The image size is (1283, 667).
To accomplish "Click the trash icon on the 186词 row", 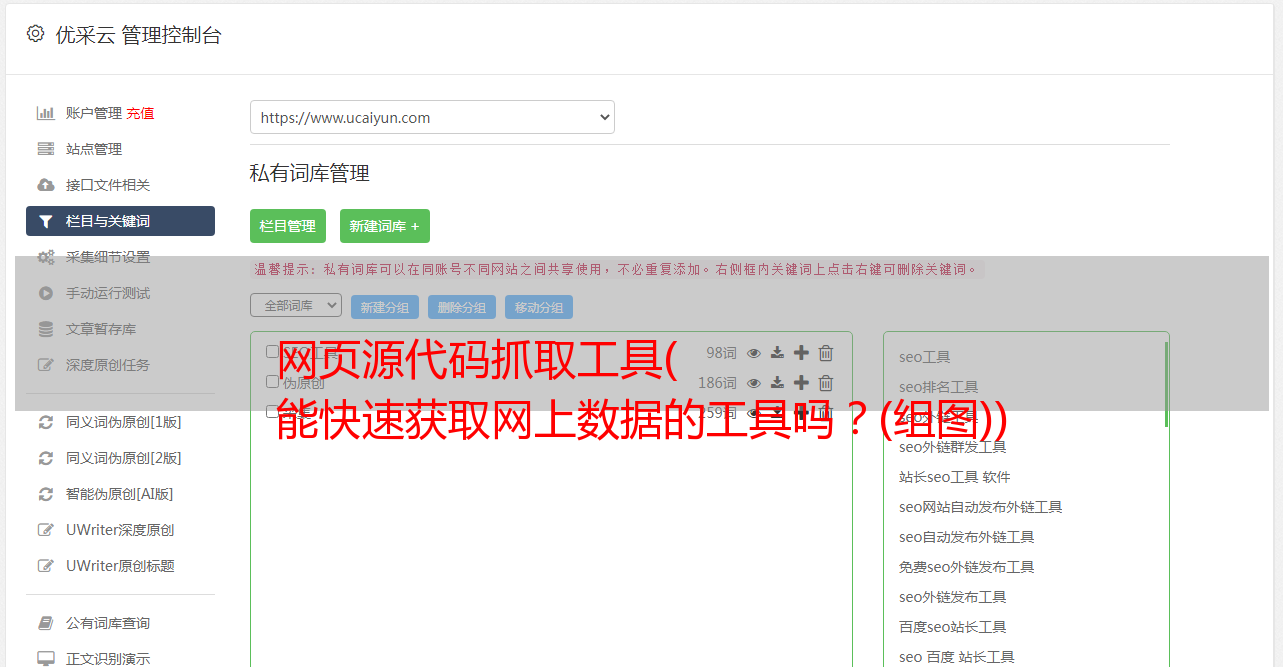I will [826, 382].
